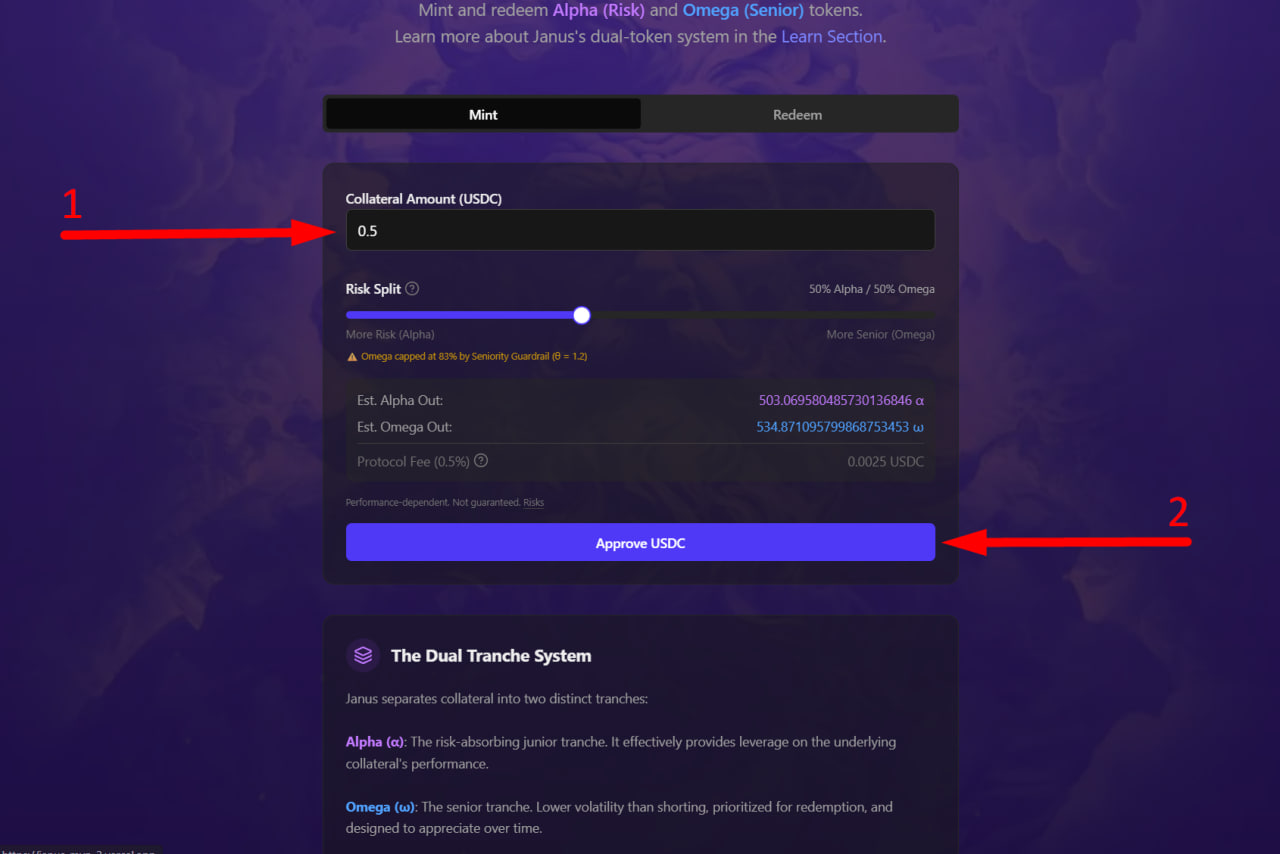Click the 0.0025 USDC fee amount
1280x854 pixels.
pyautogui.click(x=885, y=462)
